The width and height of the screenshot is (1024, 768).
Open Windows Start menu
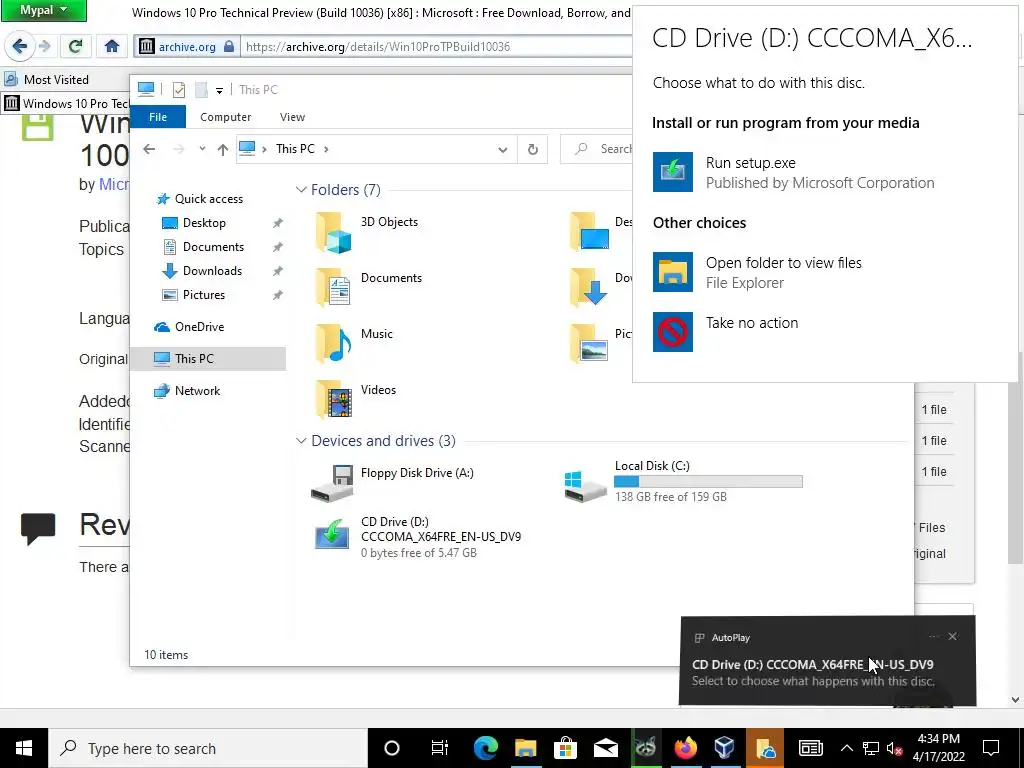(24, 748)
